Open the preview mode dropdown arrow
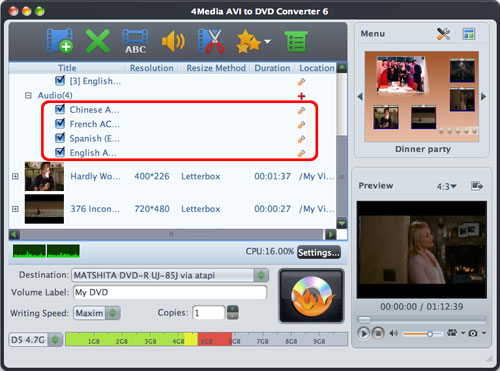This screenshot has width=500, height=371. coord(463,333)
